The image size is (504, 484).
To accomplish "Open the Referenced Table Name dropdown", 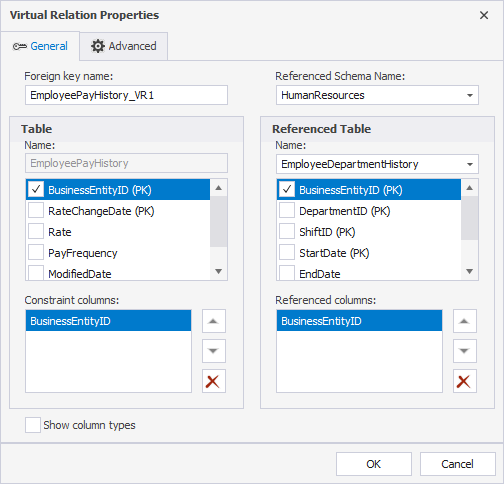I will pos(377,164).
